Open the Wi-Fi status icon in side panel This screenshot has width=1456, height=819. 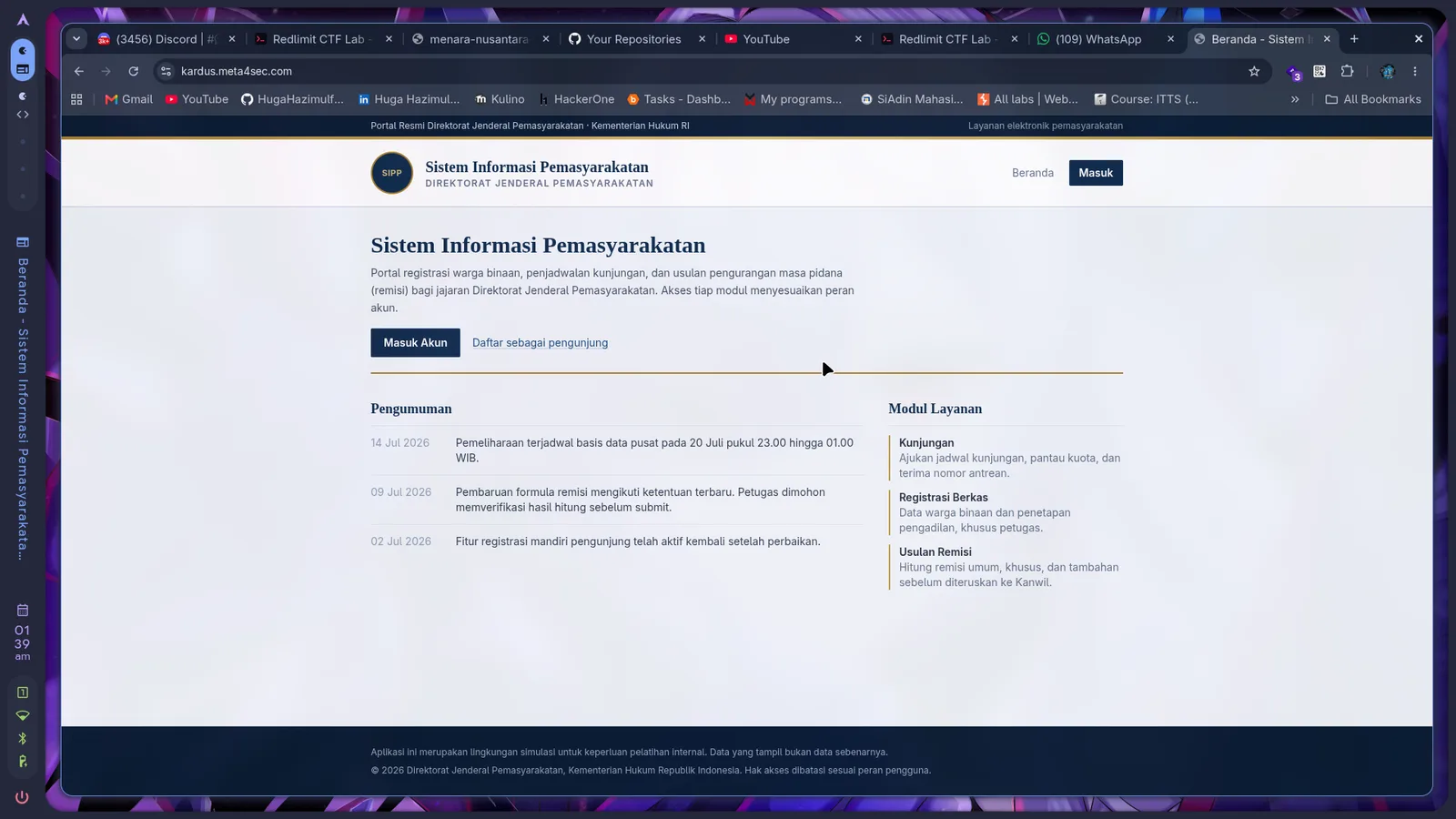[x=23, y=715]
